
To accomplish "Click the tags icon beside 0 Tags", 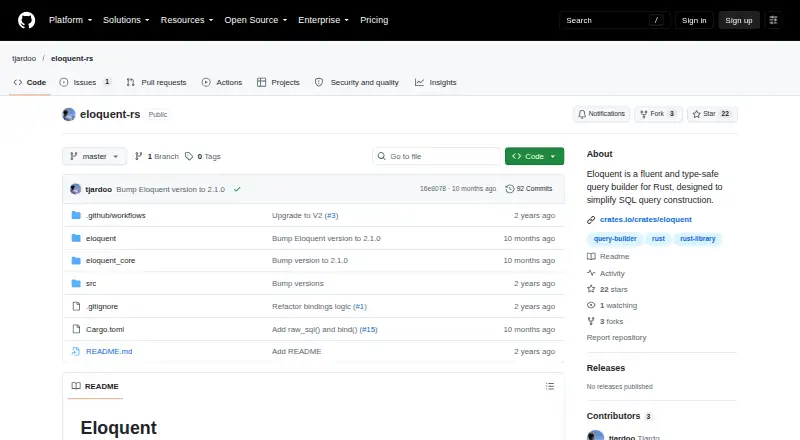I will (x=189, y=156).
